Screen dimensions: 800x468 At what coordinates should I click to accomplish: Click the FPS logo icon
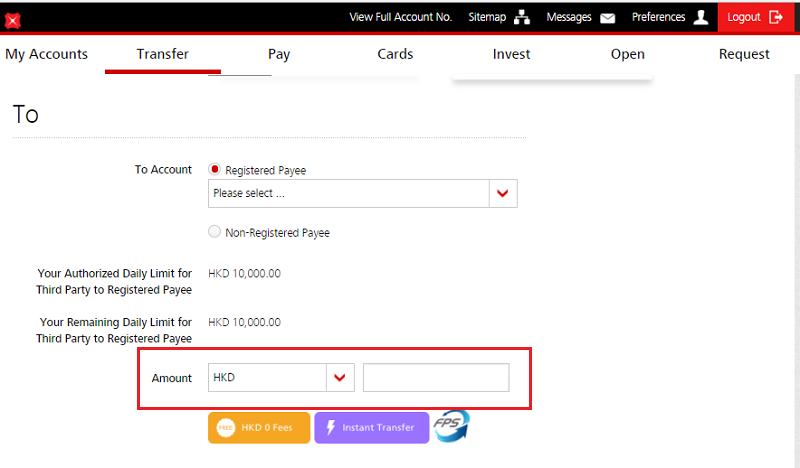pos(451,427)
